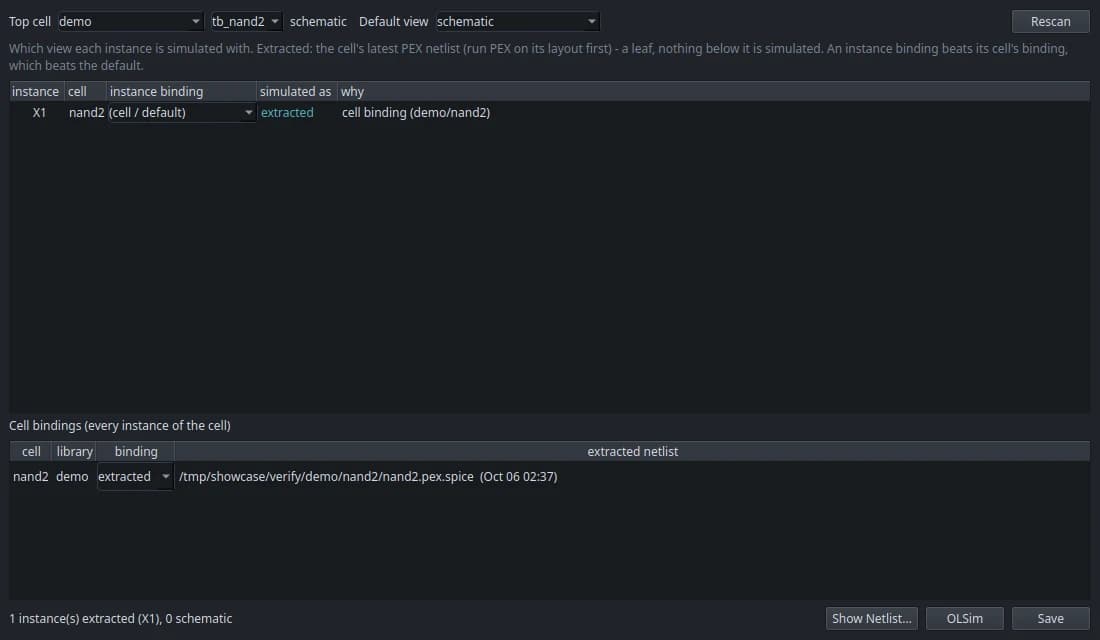1100x640 pixels.
Task: Select green 'extracted' simulated-as value
Action: point(287,112)
